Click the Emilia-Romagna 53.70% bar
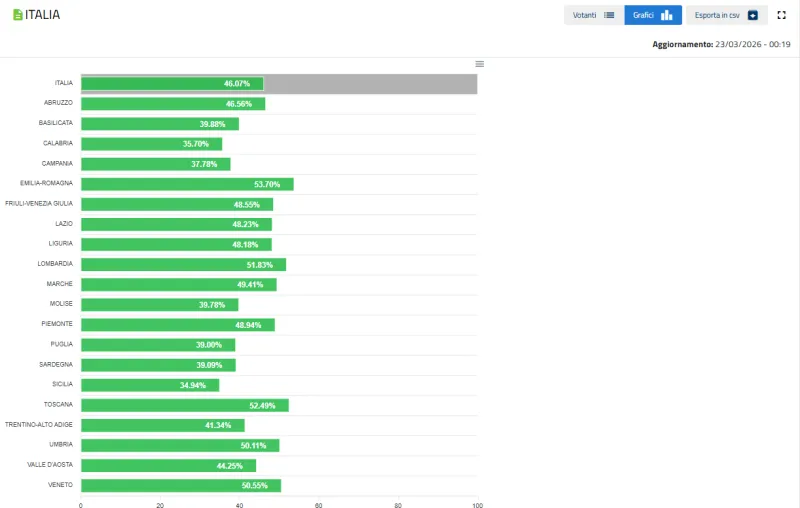The height and width of the screenshot is (508, 800). [x=187, y=184]
